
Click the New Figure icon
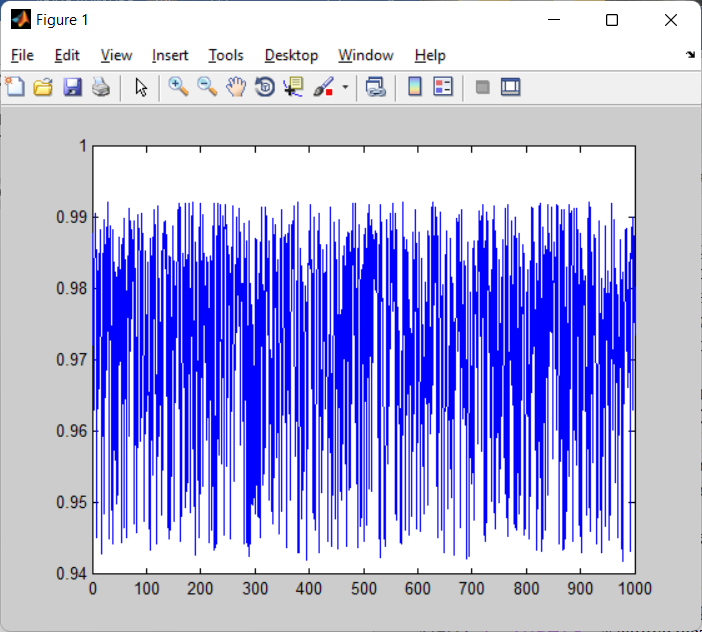(x=15, y=87)
